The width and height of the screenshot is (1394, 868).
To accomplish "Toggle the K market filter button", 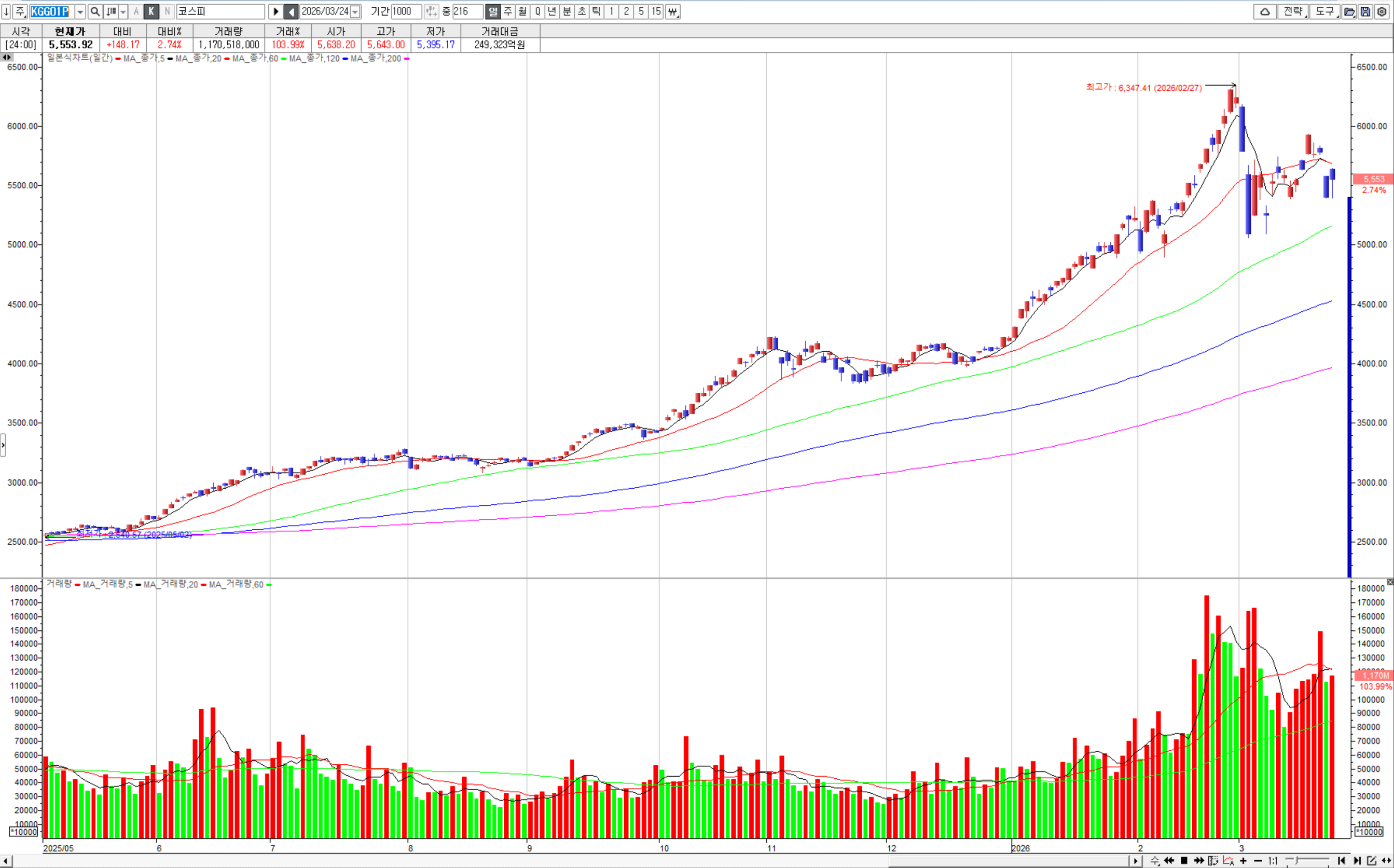I will [x=151, y=11].
